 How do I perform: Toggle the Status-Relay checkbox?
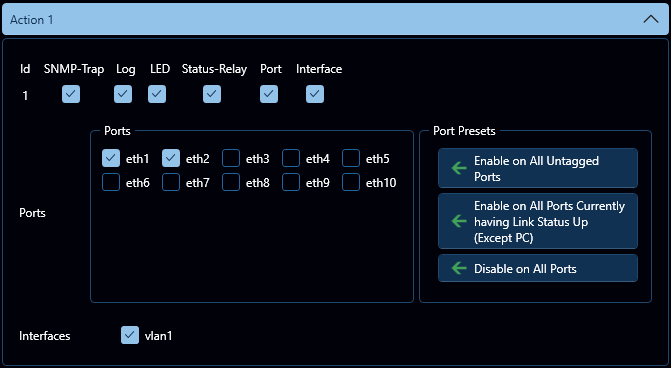pyautogui.click(x=212, y=94)
